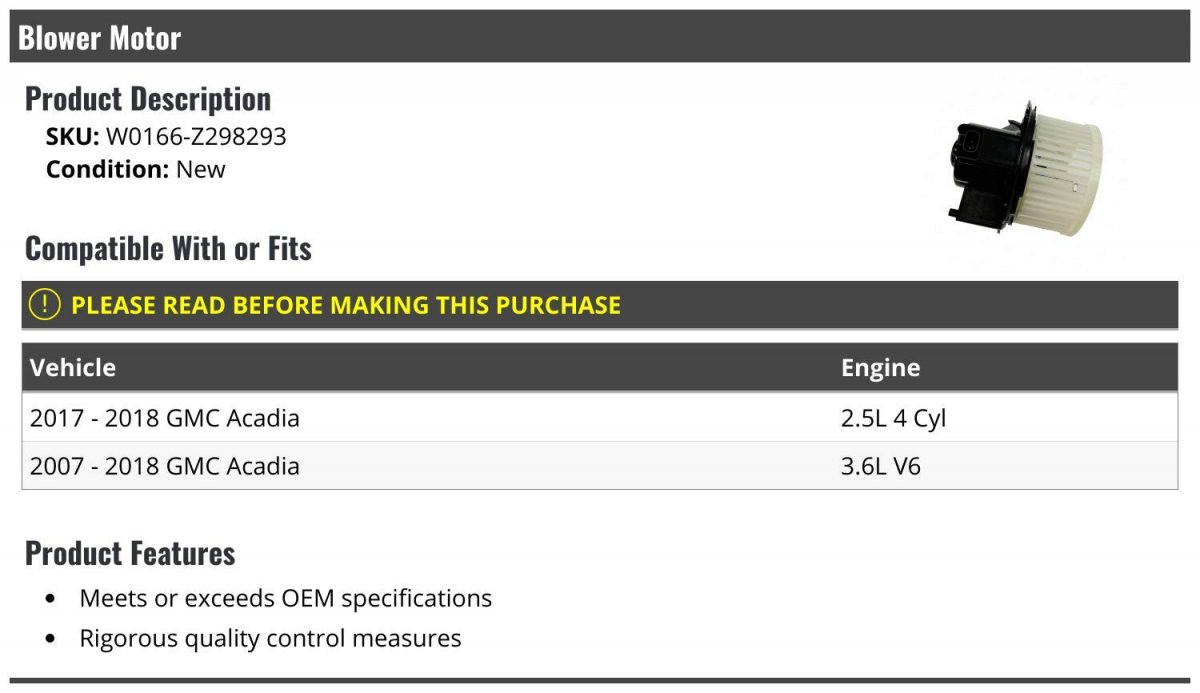This screenshot has width=1200, height=693.
Task: Select the Compatible With or Fits heading
Action: coord(168,248)
